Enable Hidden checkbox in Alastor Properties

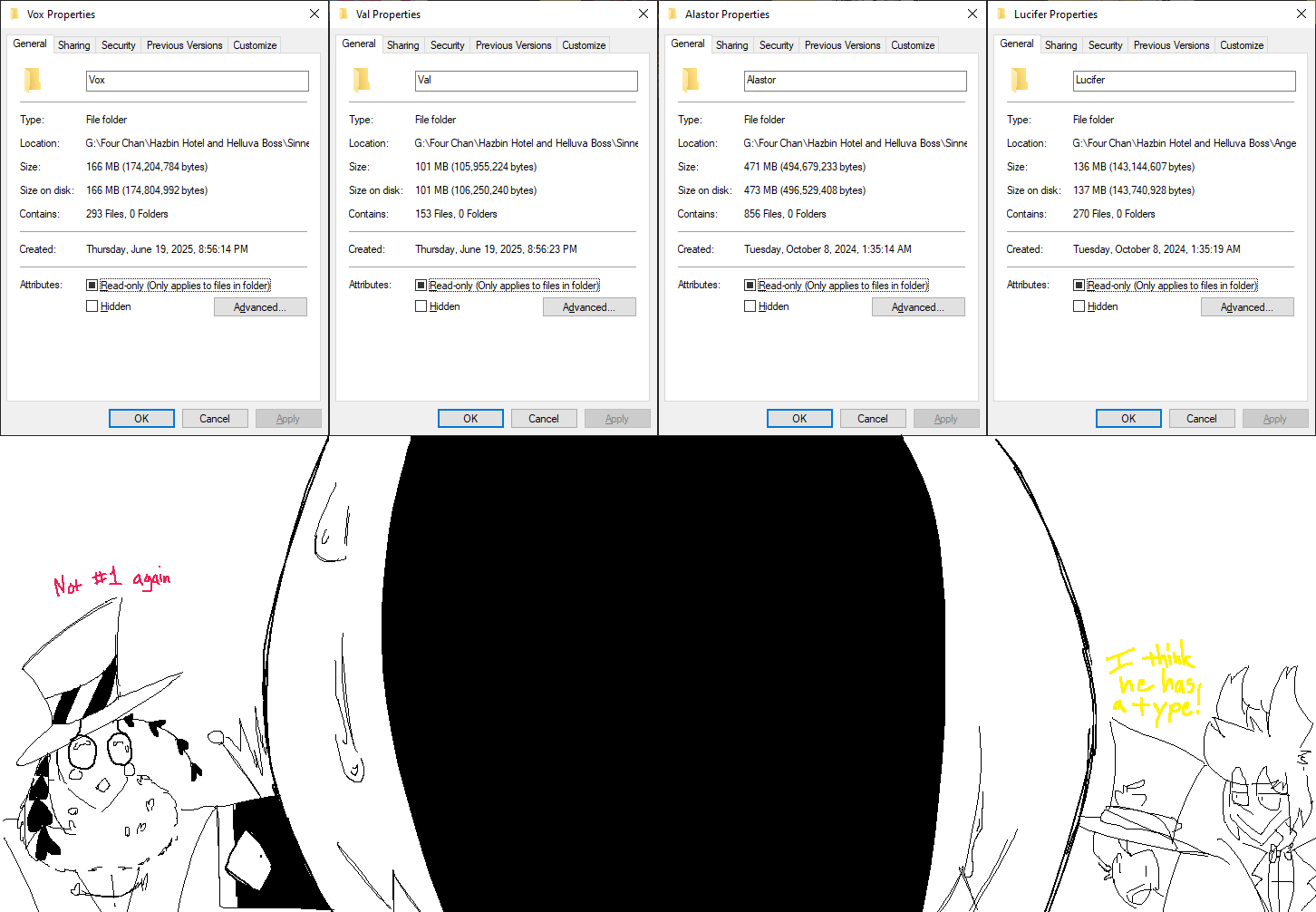(750, 306)
